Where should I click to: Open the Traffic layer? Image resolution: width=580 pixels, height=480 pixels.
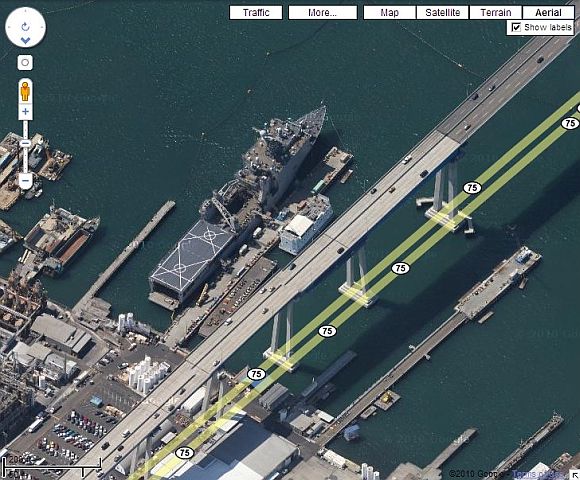pyautogui.click(x=256, y=13)
